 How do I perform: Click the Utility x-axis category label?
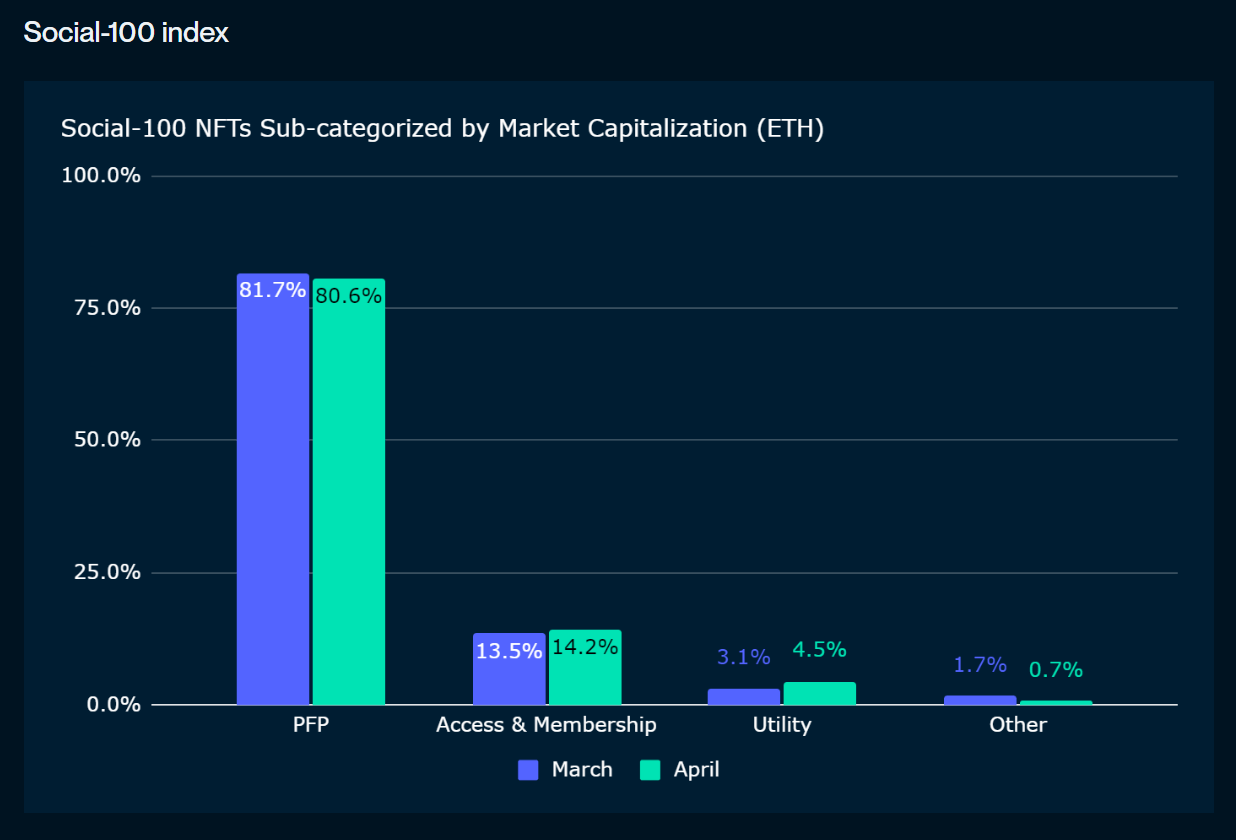pos(782,725)
